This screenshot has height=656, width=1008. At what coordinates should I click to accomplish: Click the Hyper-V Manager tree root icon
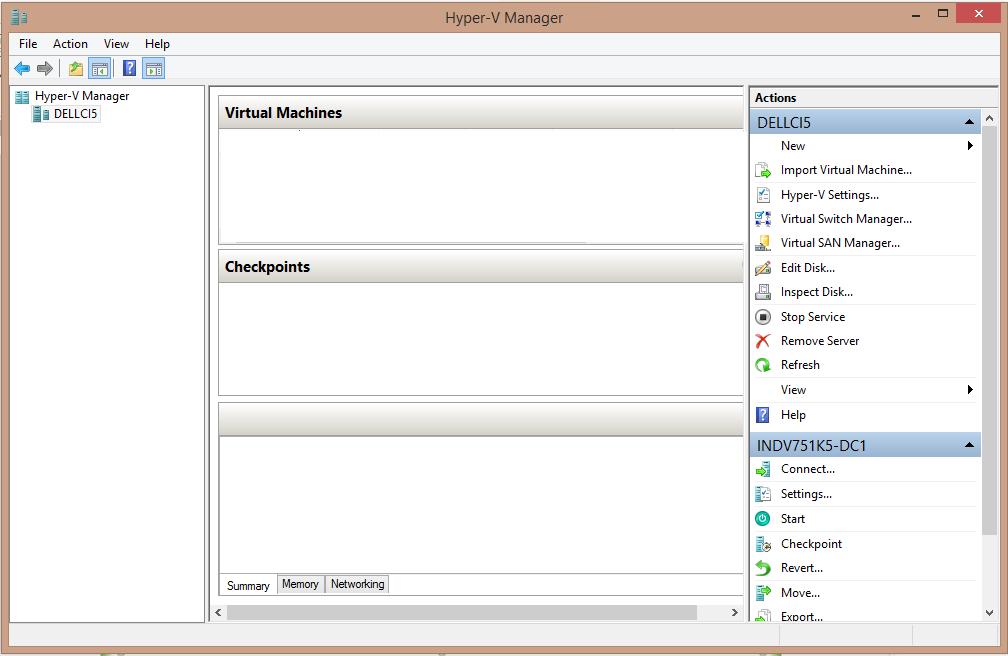click(22, 96)
